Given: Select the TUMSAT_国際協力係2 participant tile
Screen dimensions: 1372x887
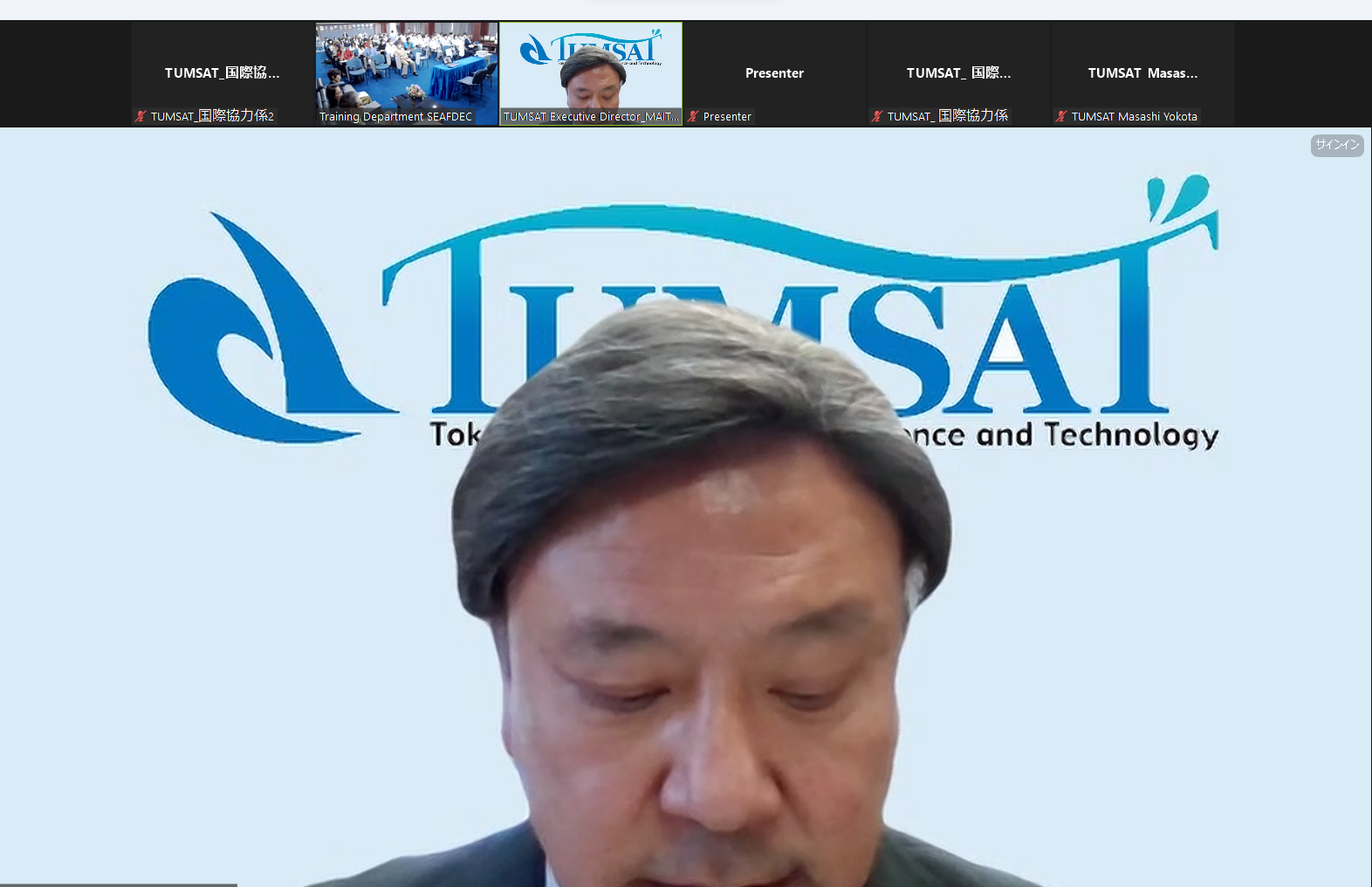Looking at the screenshot, I should click(x=223, y=73).
